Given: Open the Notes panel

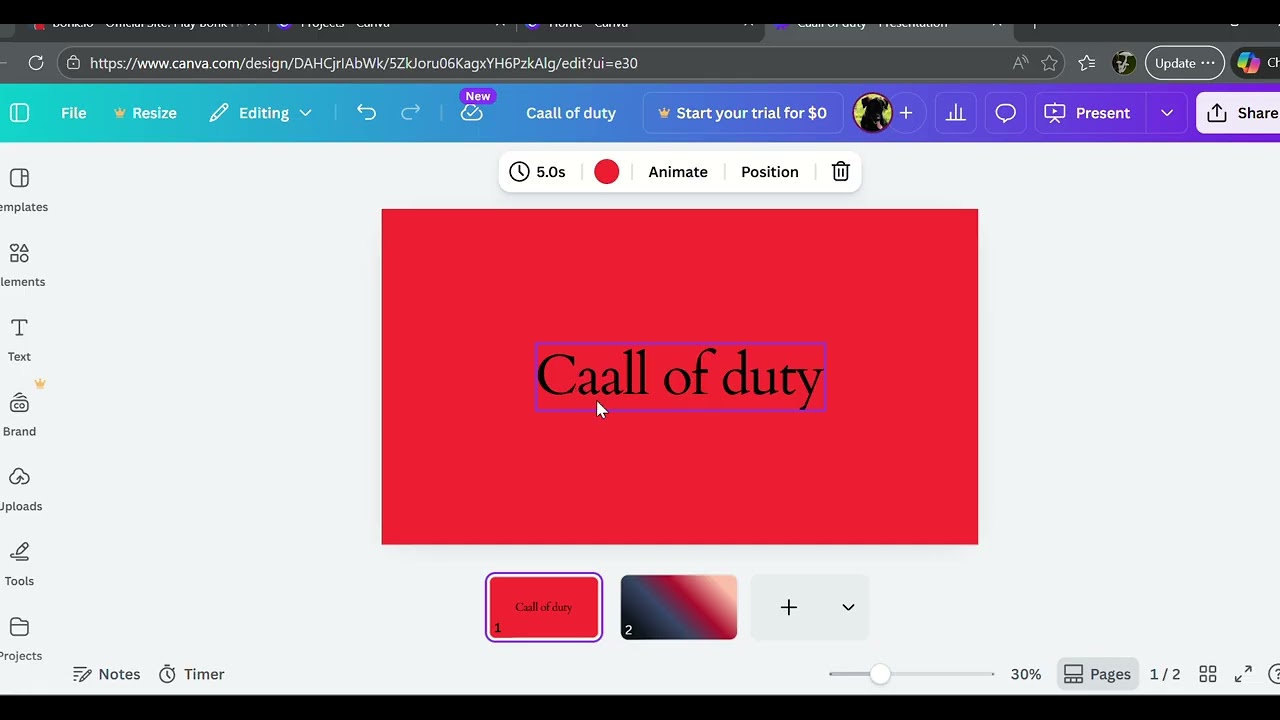Looking at the screenshot, I should pyautogui.click(x=107, y=674).
